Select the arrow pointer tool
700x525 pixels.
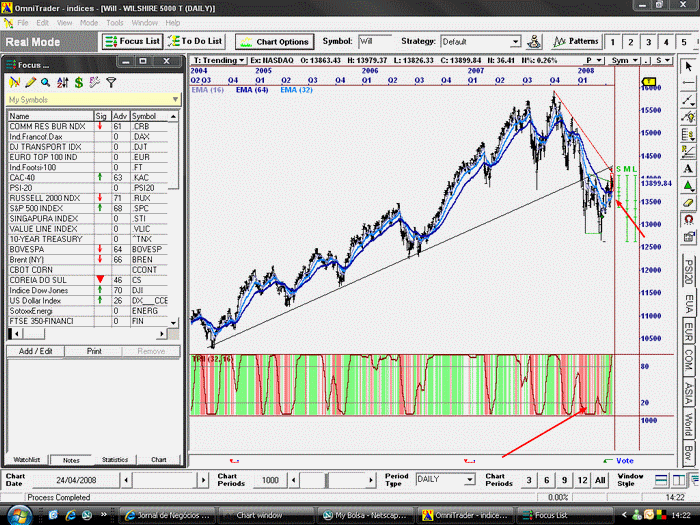[x=688, y=67]
